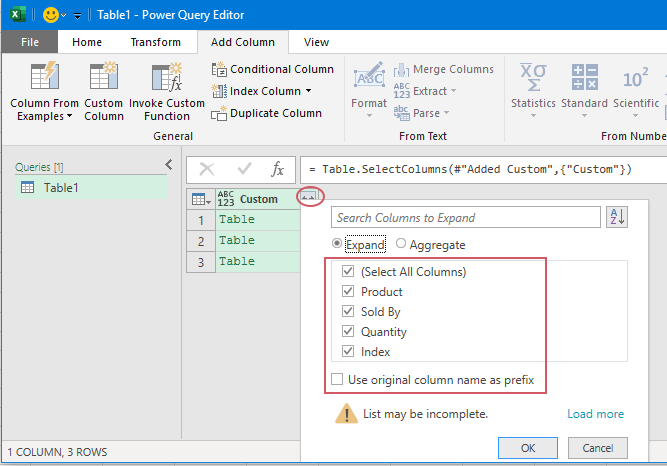667x466 pixels.
Task: Click Column From Examples icon
Action: (44, 78)
